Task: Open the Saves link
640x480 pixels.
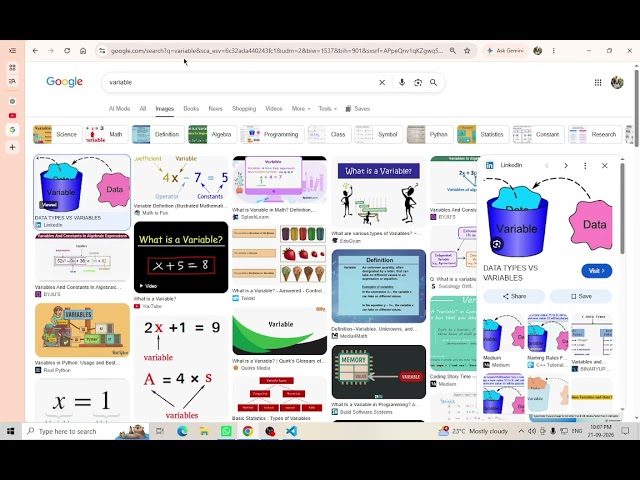Action: point(358,109)
